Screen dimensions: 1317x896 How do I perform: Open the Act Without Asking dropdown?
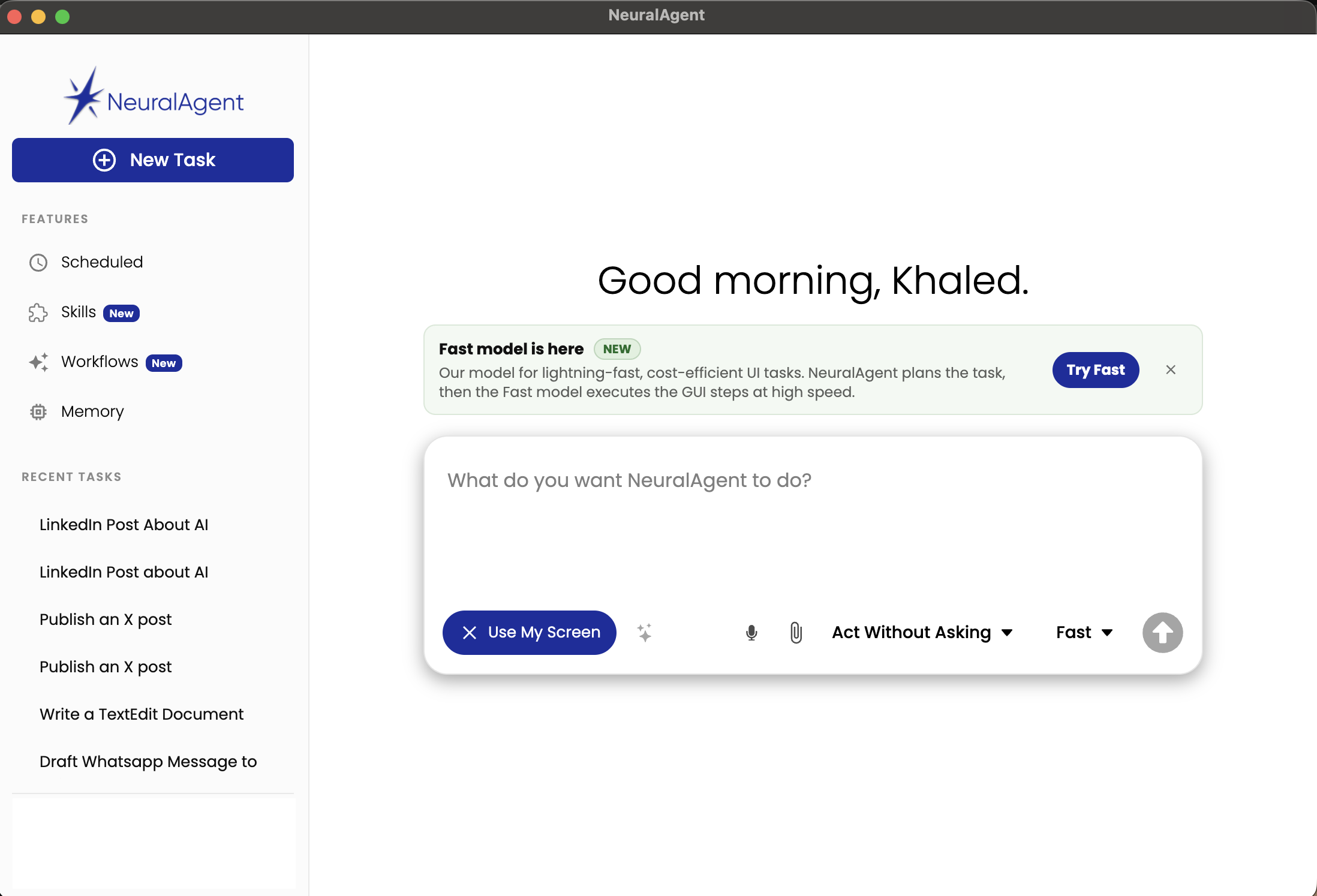(922, 633)
